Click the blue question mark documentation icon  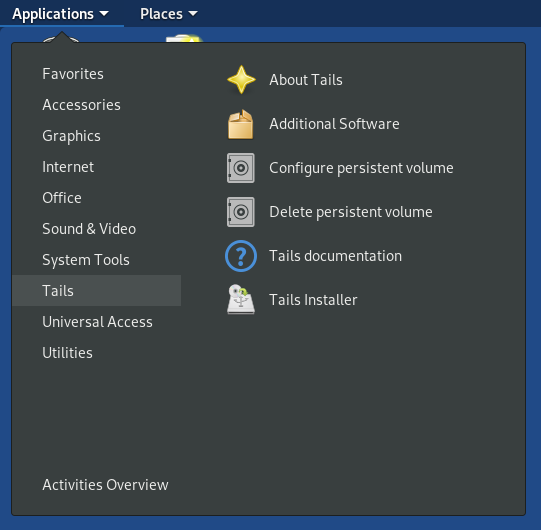241,256
